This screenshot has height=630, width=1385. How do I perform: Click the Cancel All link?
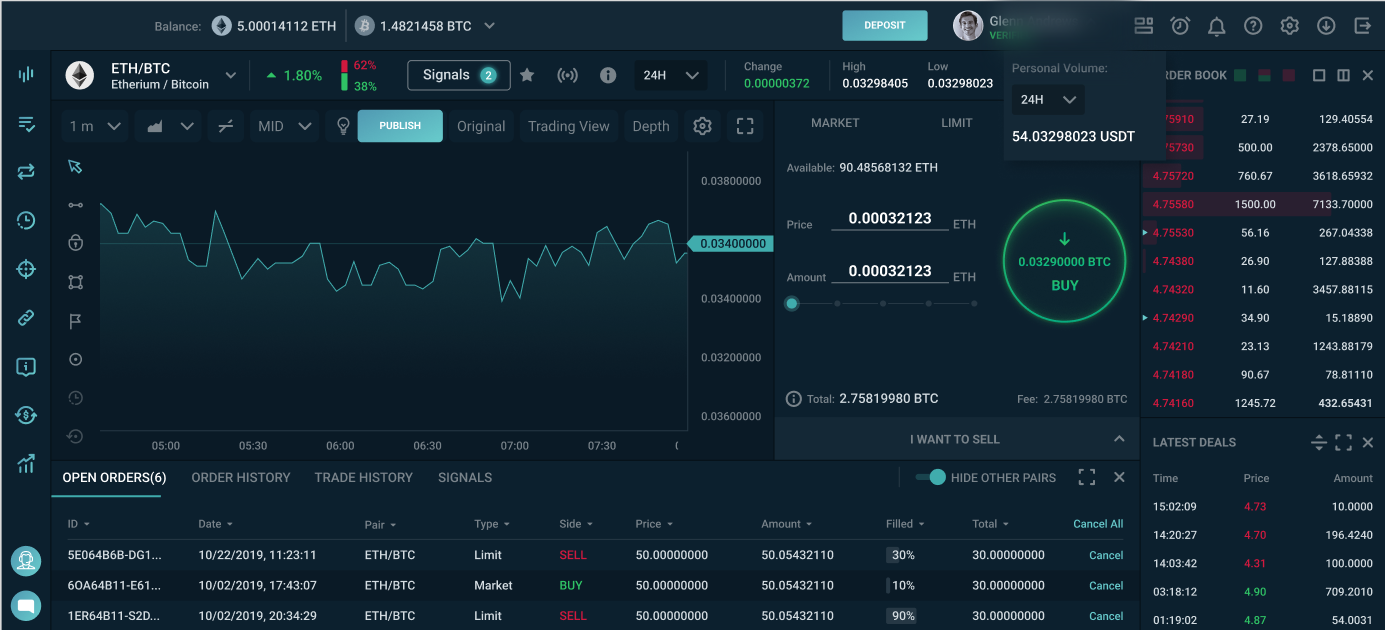1097,524
